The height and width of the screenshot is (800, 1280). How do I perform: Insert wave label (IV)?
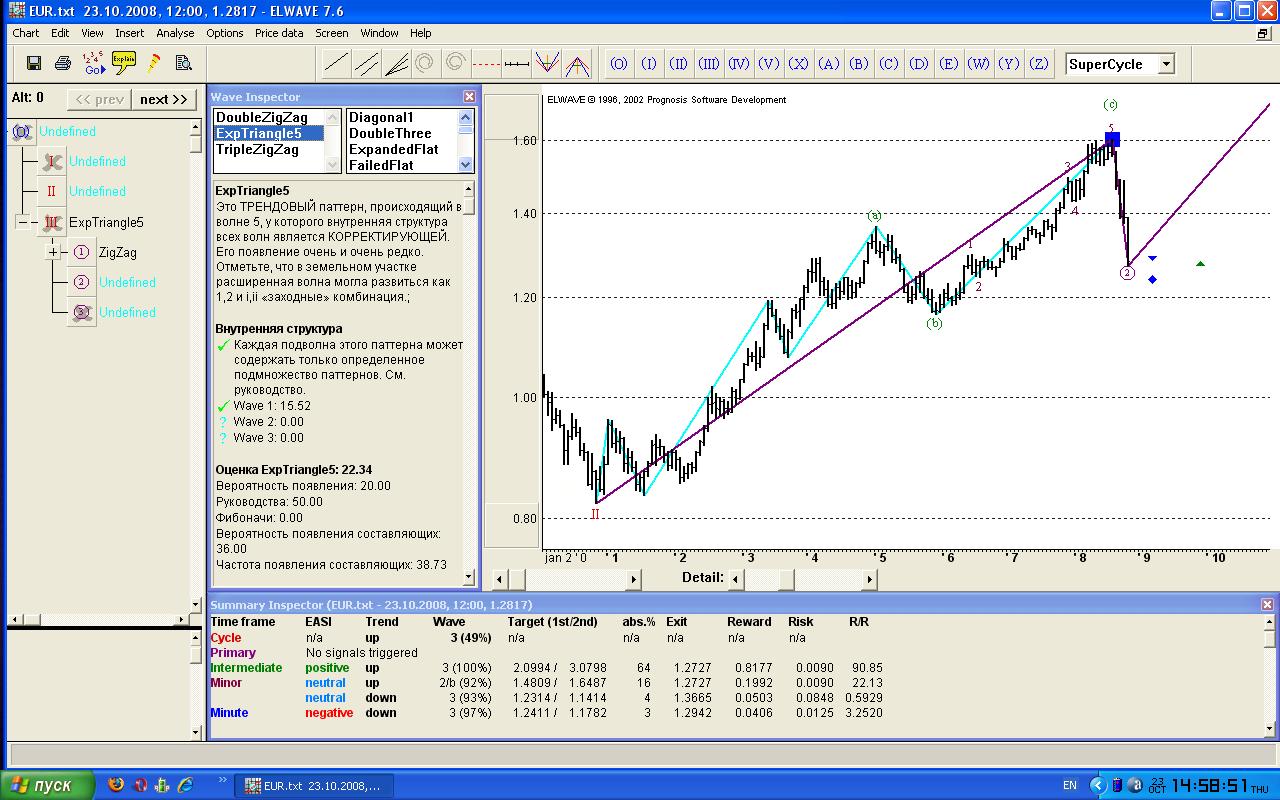[x=739, y=64]
